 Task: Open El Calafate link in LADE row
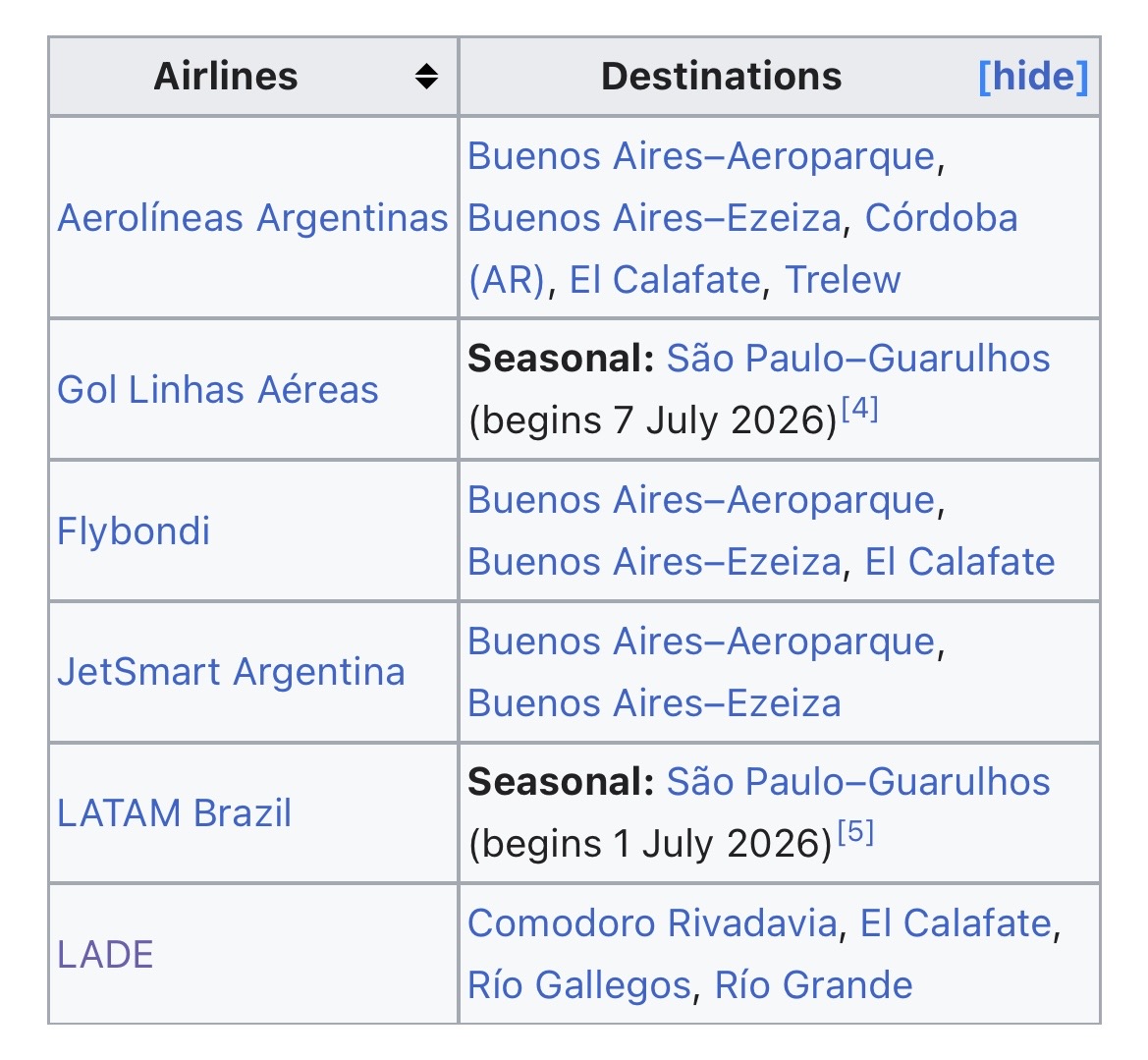click(x=956, y=923)
